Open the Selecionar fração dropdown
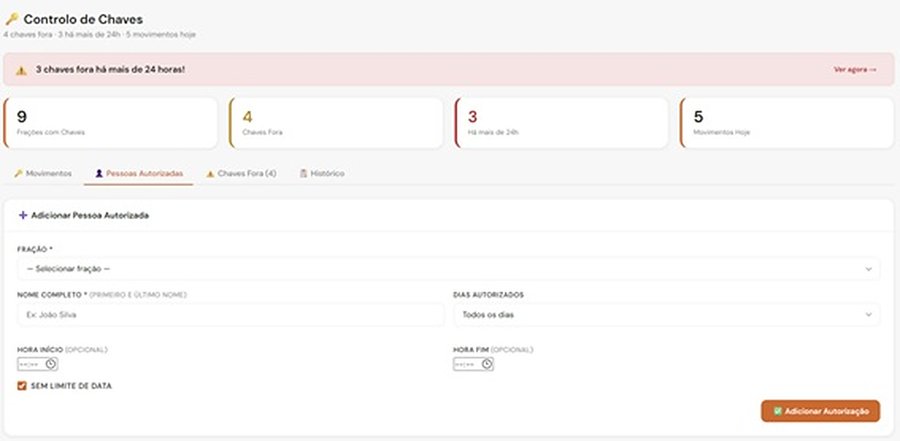This screenshot has width=900, height=441. point(448,269)
